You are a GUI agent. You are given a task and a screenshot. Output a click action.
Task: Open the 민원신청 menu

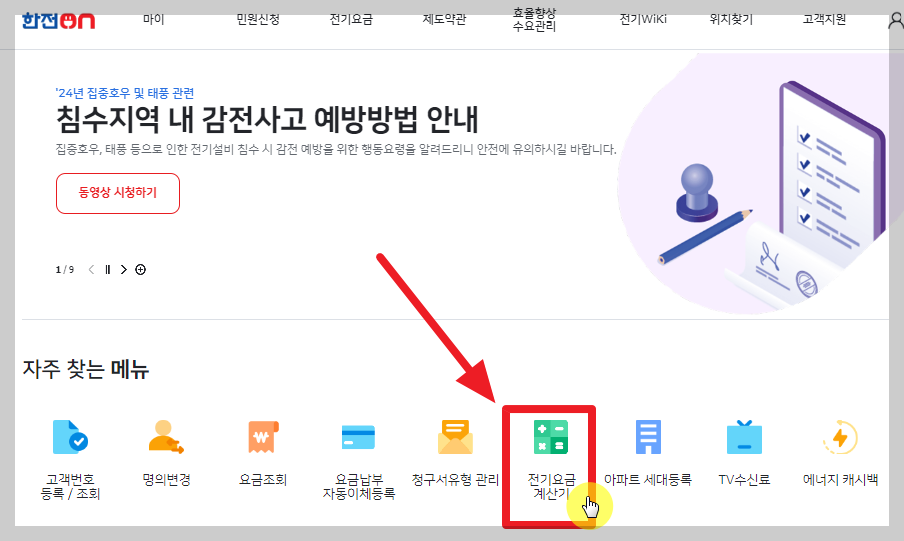coord(258,20)
